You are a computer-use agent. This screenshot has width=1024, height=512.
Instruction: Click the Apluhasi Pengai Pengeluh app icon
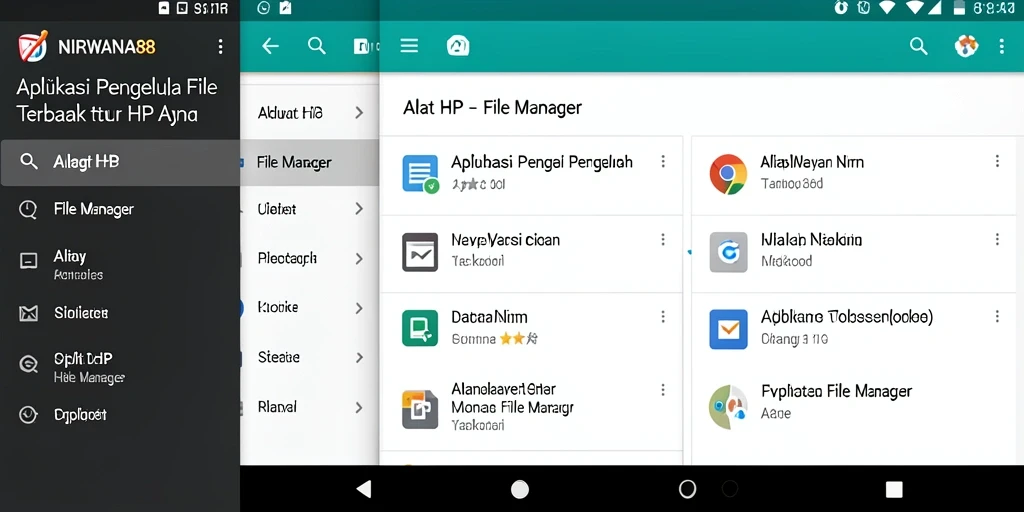(x=421, y=174)
